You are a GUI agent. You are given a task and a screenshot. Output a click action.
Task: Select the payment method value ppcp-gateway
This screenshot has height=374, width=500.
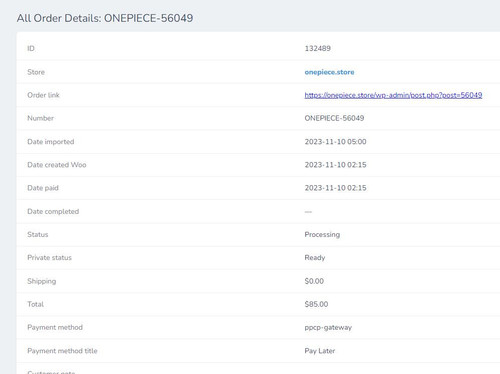pos(328,328)
